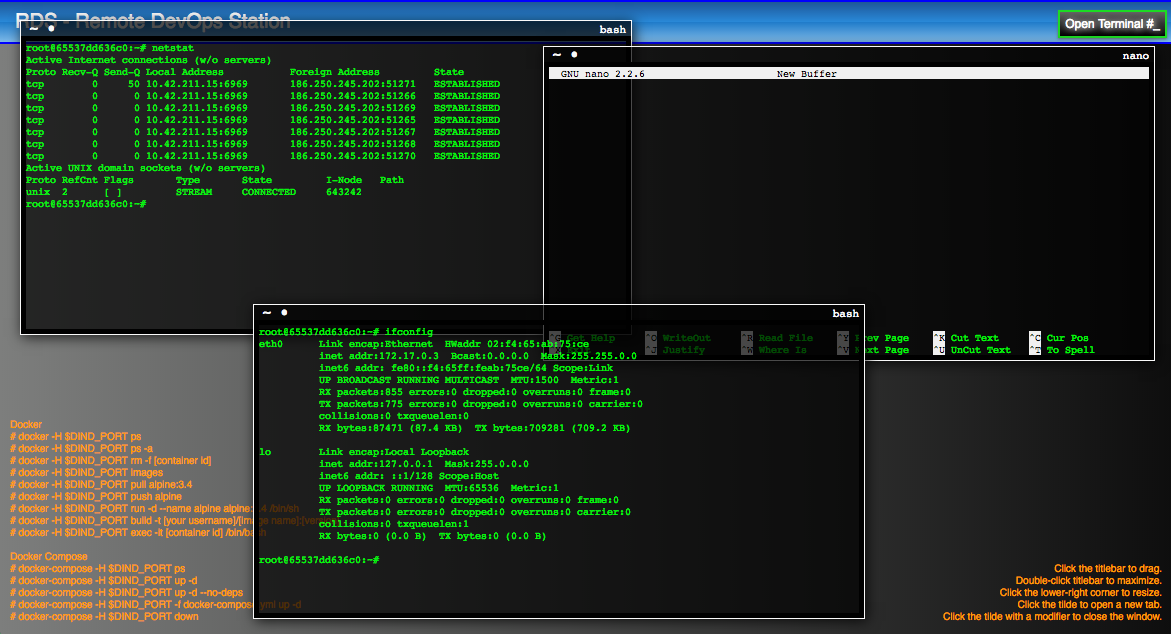The image size is (1171, 634).
Task: Click the 'push alpine' docker hint
Action: [x=96, y=497]
